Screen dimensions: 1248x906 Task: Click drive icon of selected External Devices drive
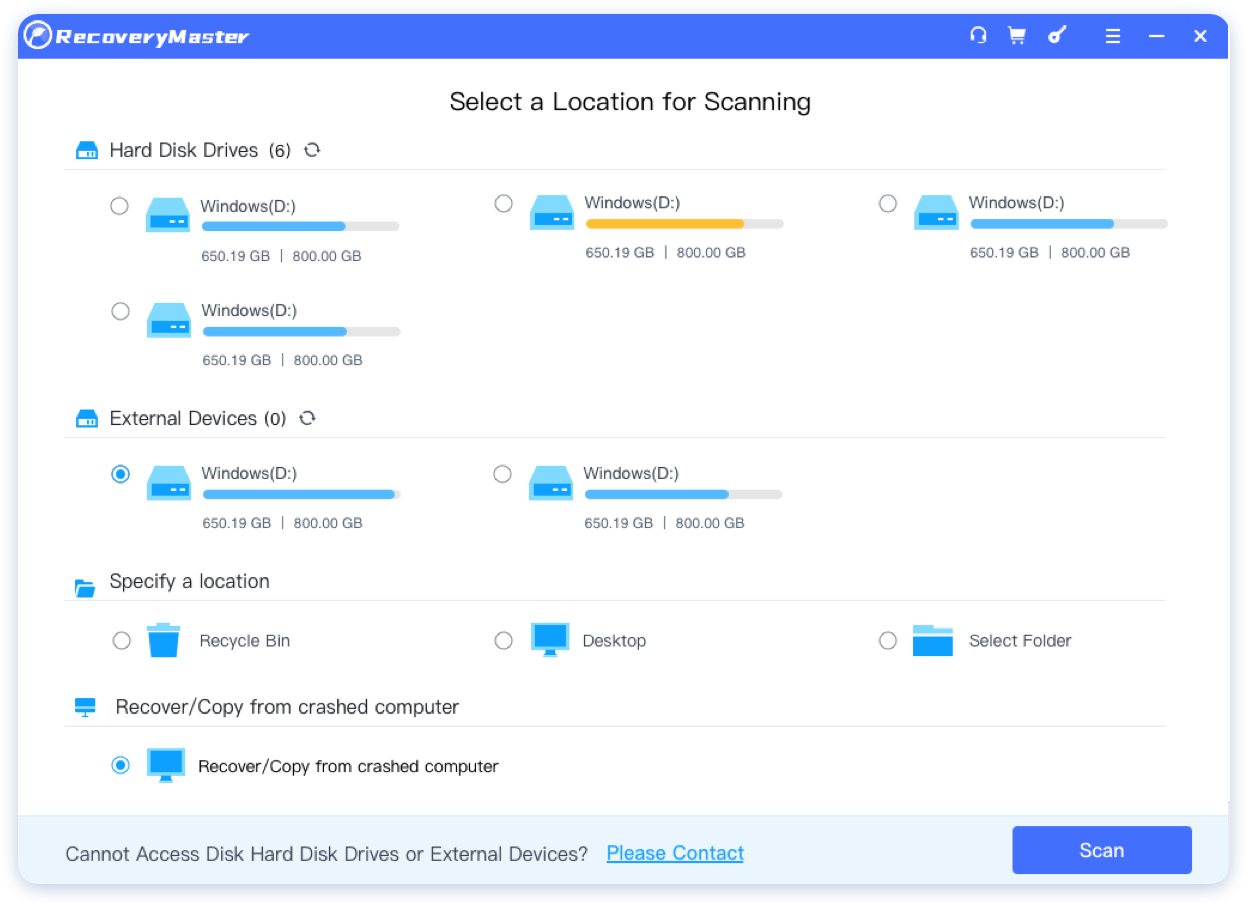click(x=169, y=483)
